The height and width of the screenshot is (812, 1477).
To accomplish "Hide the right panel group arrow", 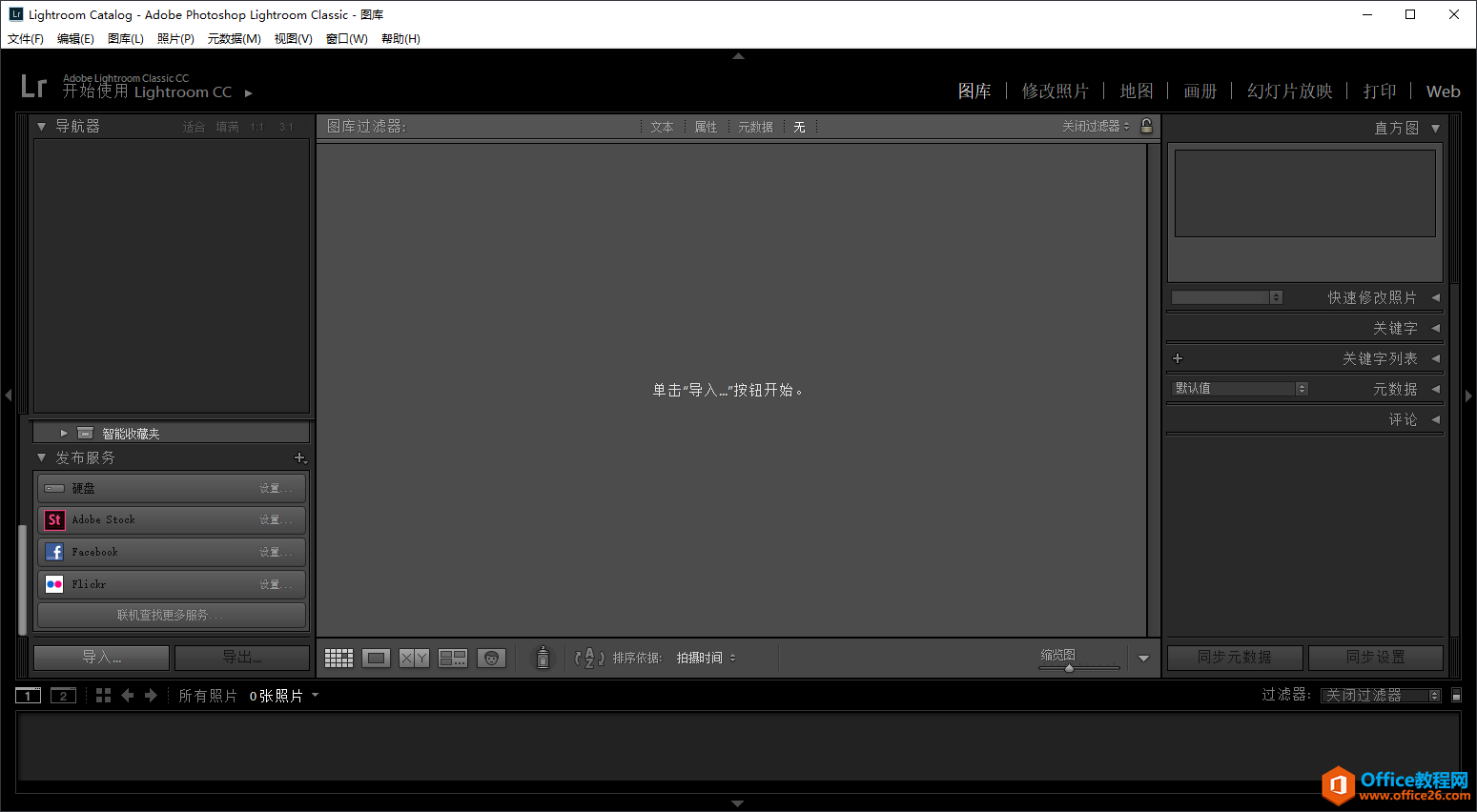I will [x=1468, y=395].
